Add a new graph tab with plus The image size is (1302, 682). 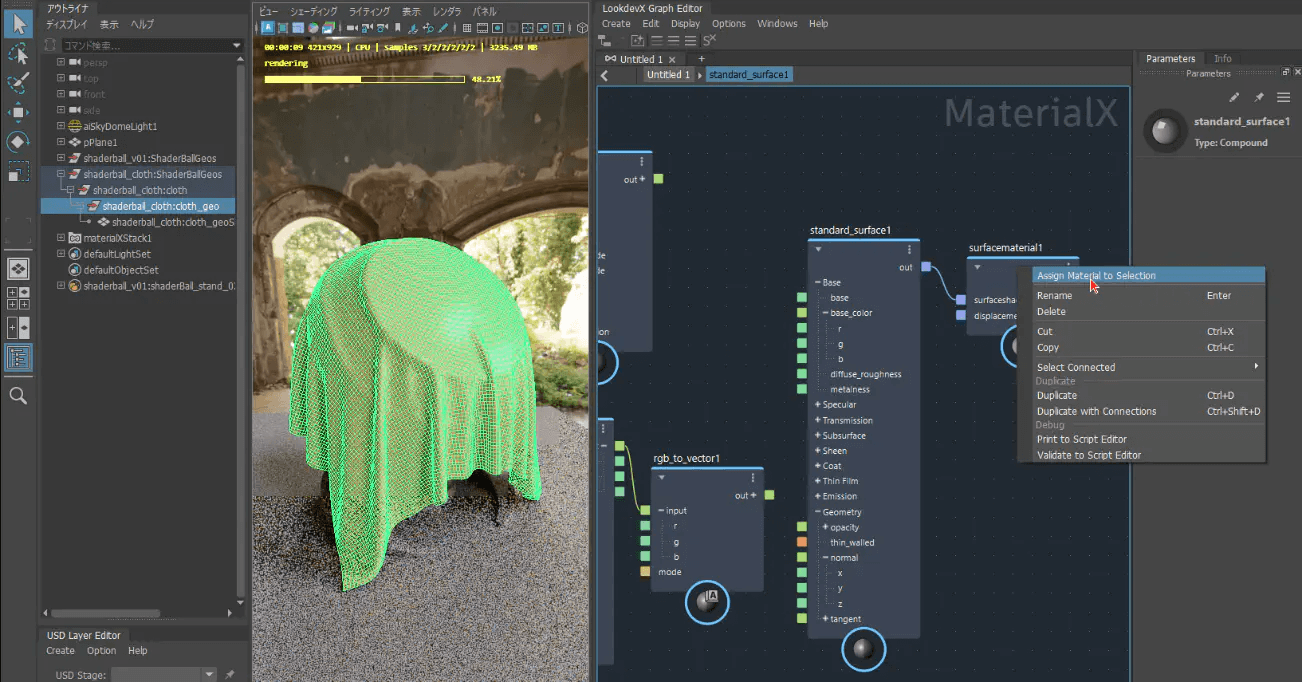[x=701, y=59]
